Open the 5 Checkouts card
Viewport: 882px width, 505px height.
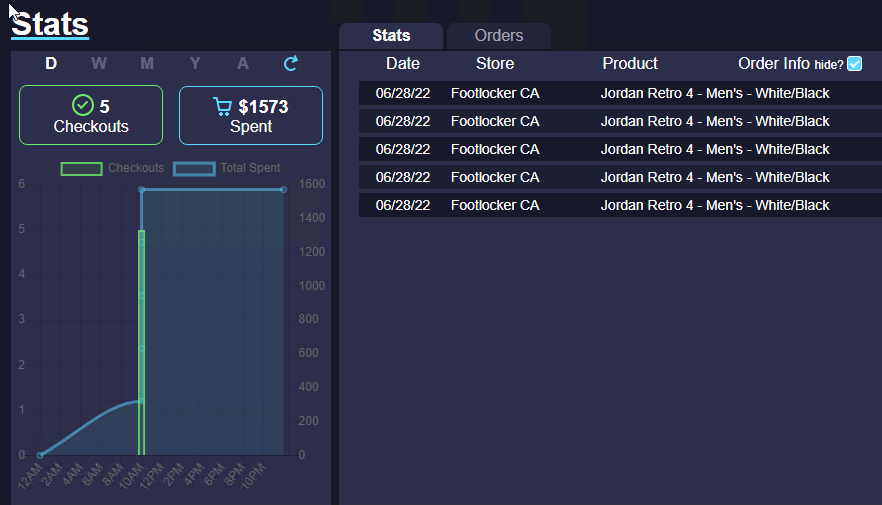tap(91, 115)
